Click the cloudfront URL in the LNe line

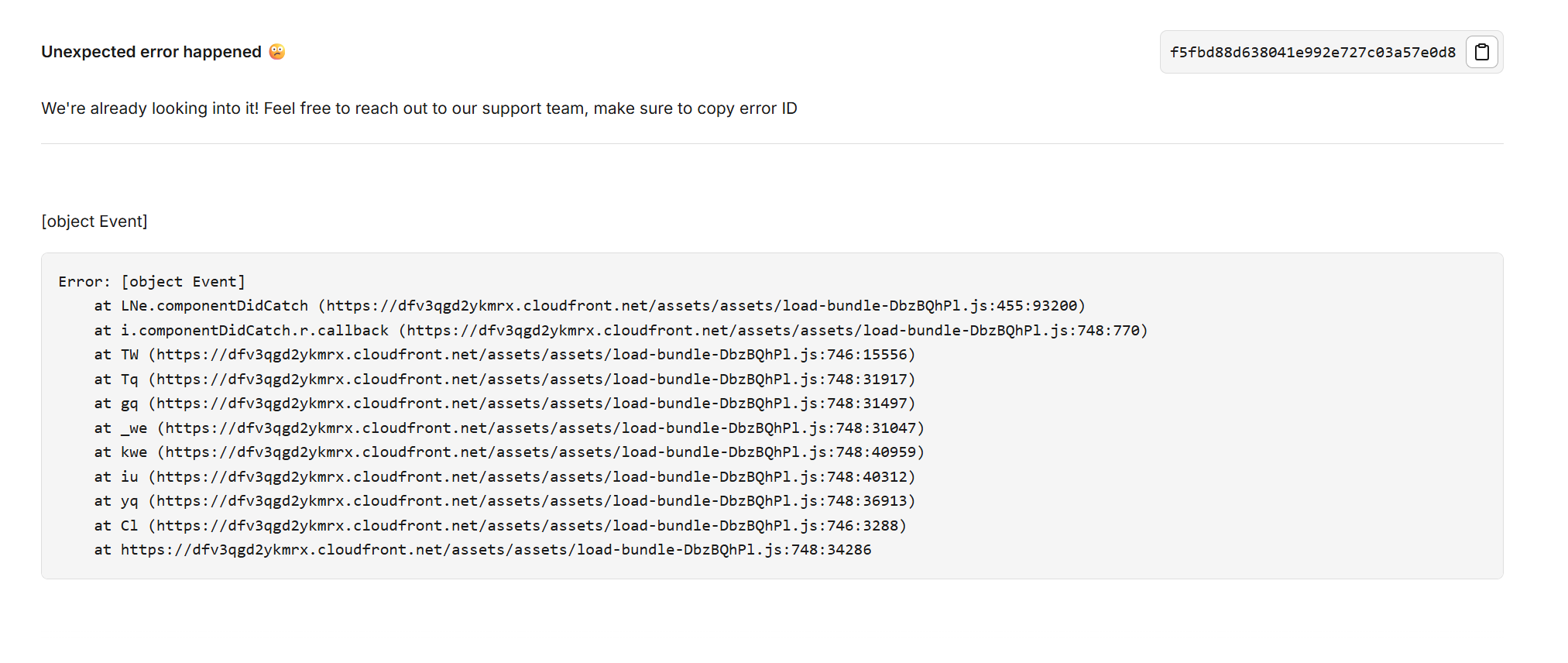click(x=702, y=306)
